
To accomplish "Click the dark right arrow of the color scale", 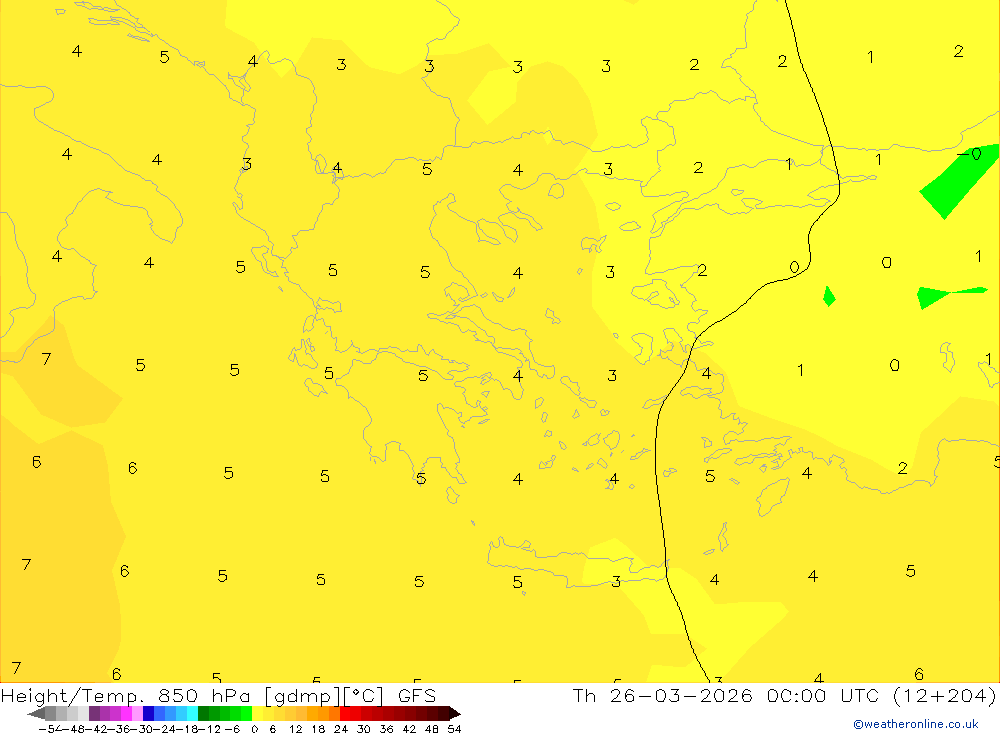I will pyautogui.click(x=454, y=713).
